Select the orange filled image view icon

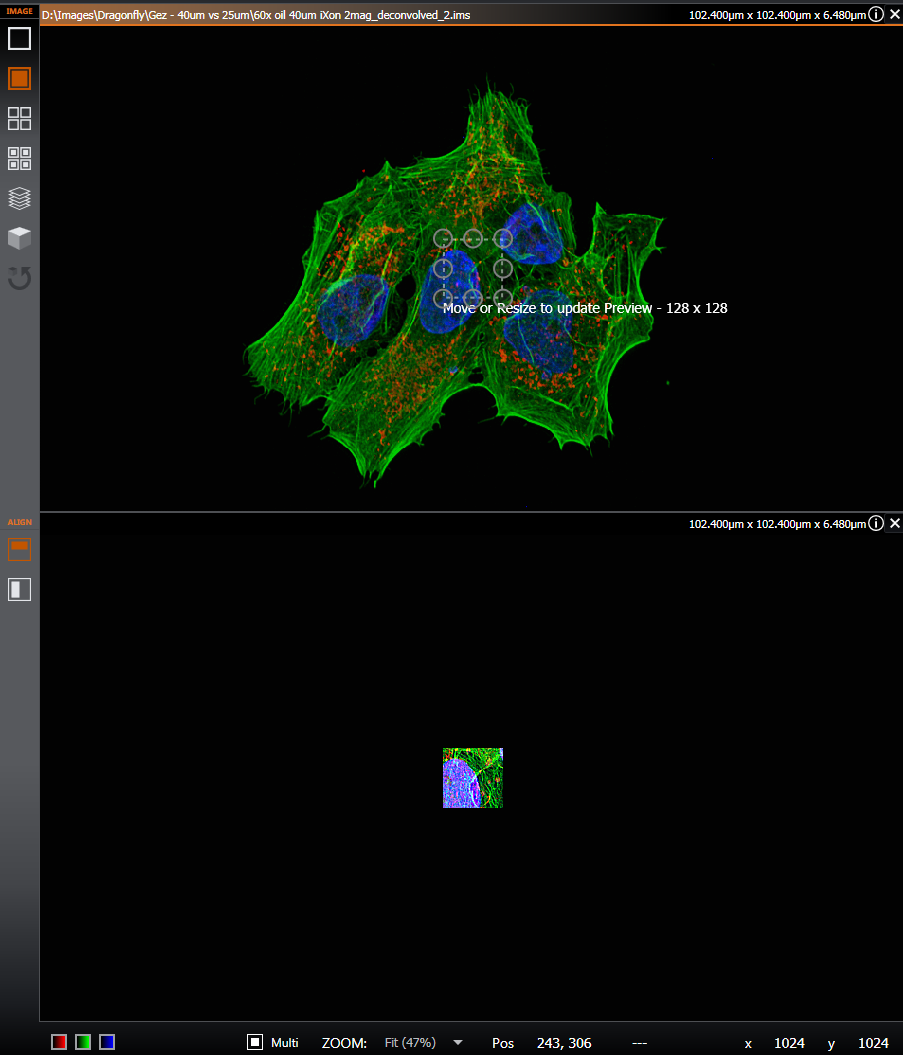click(x=20, y=79)
